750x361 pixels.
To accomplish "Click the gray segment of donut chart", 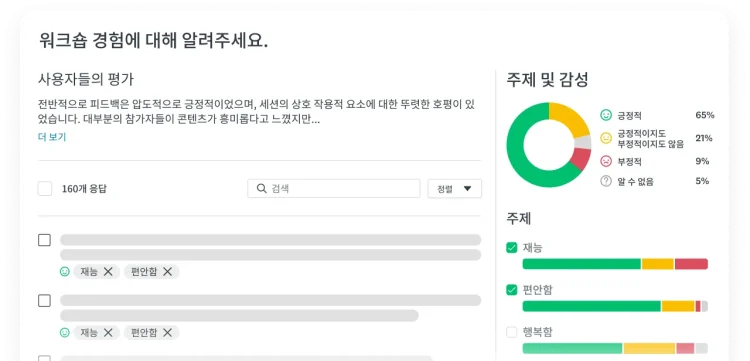I will point(583,142).
